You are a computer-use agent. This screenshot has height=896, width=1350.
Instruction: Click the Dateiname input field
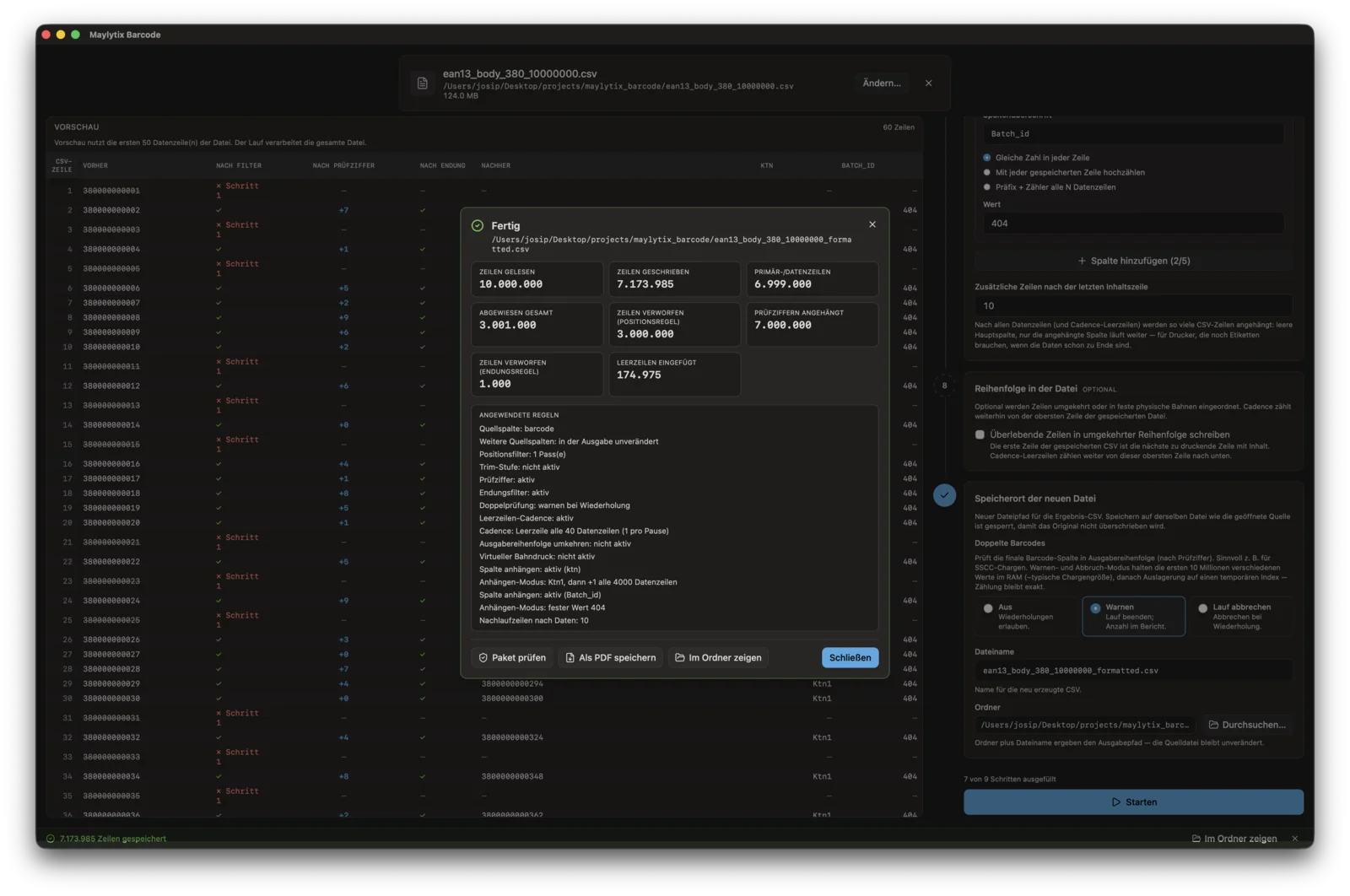(1133, 671)
